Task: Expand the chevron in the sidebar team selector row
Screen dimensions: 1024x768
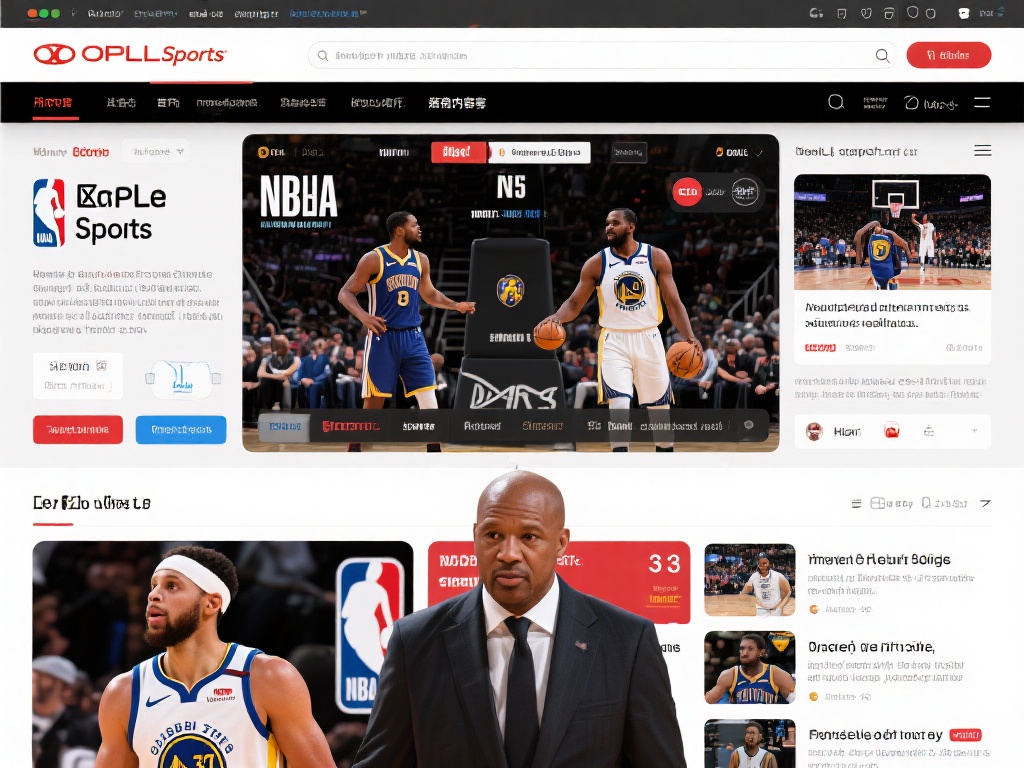Action: [x=974, y=432]
